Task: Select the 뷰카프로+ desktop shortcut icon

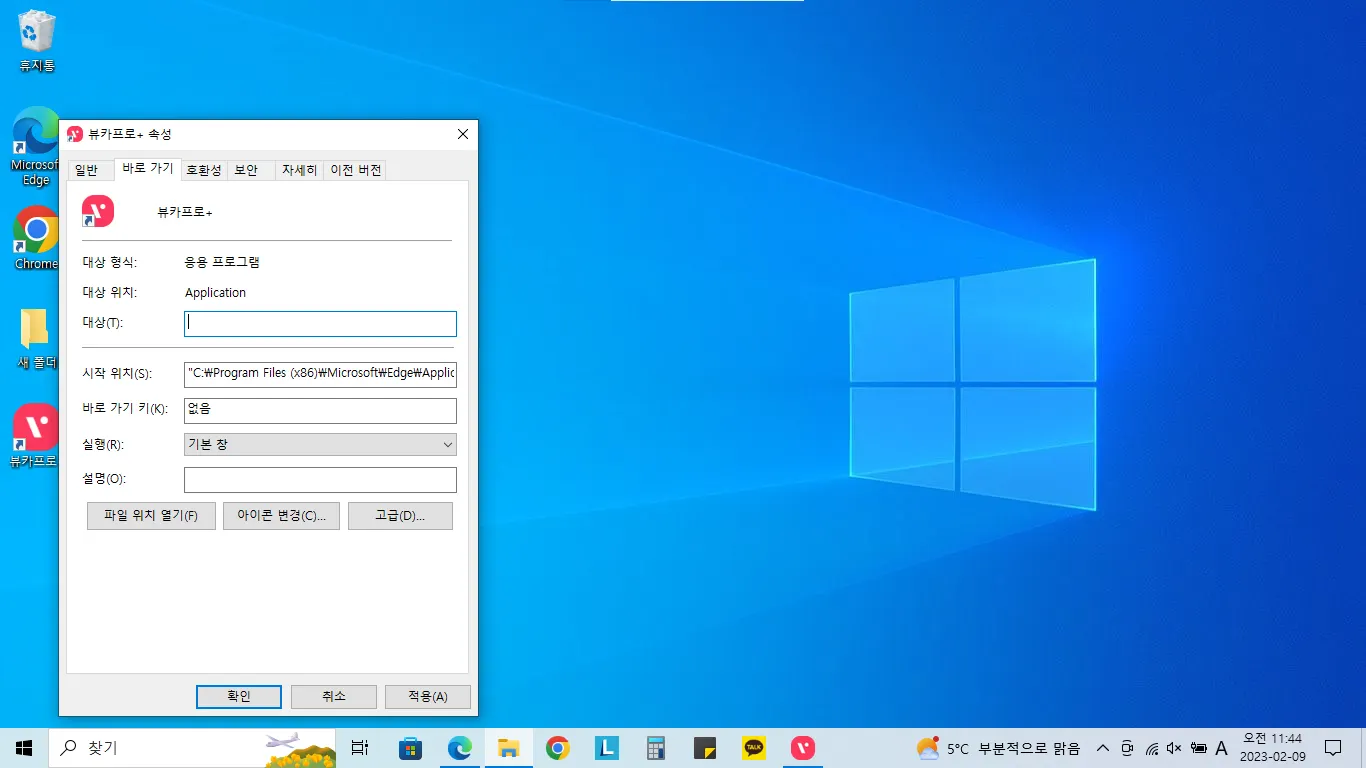Action: [34, 437]
